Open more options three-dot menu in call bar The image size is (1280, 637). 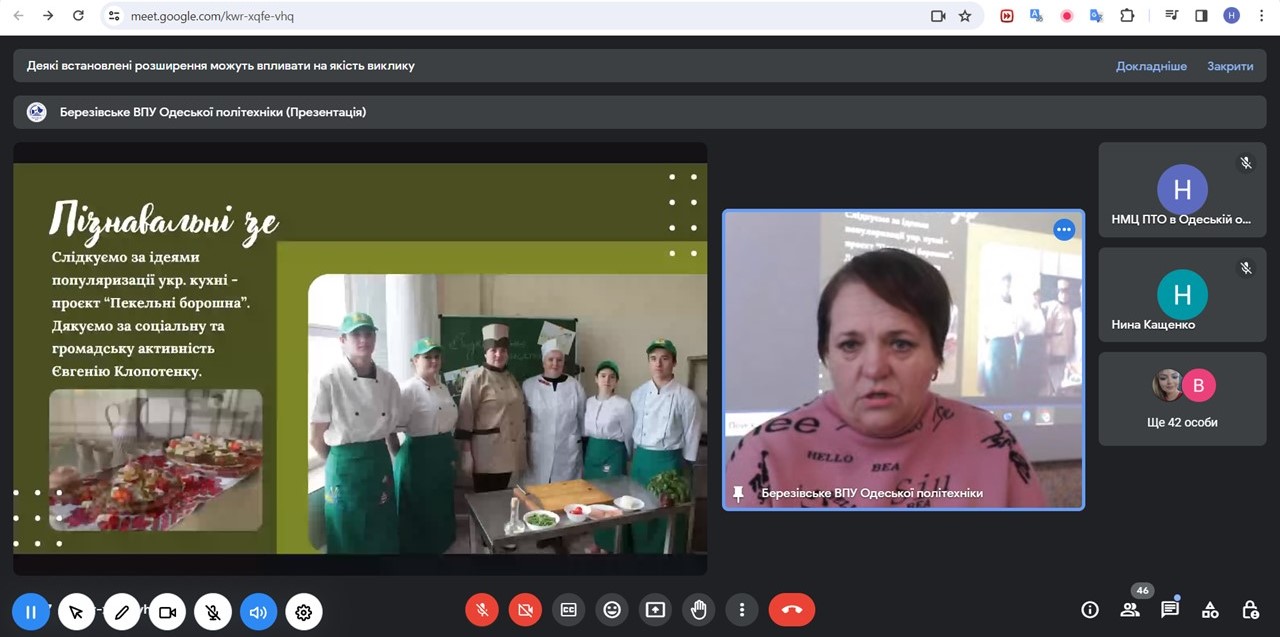tap(742, 610)
